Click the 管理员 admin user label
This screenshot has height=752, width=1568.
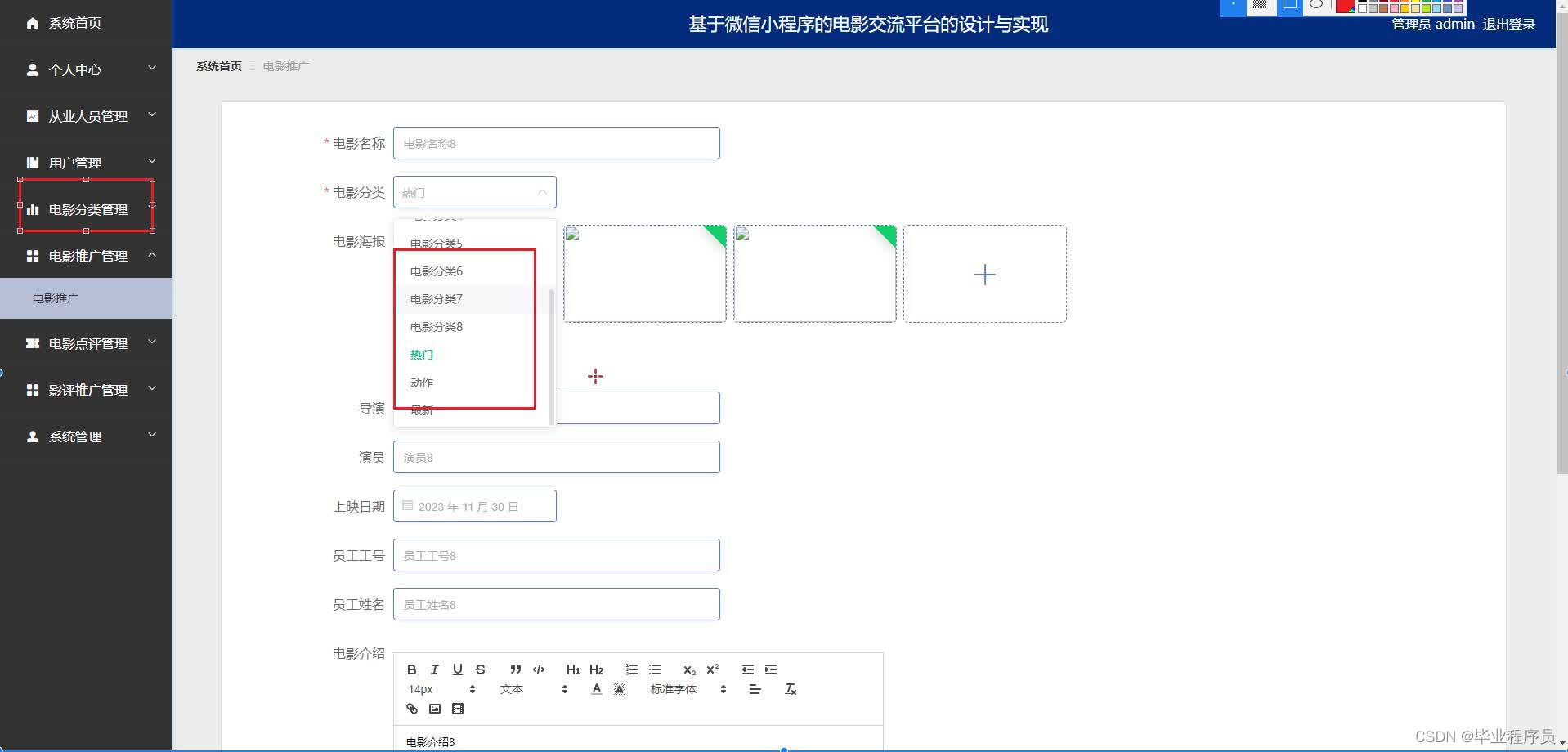tap(1433, 25)
